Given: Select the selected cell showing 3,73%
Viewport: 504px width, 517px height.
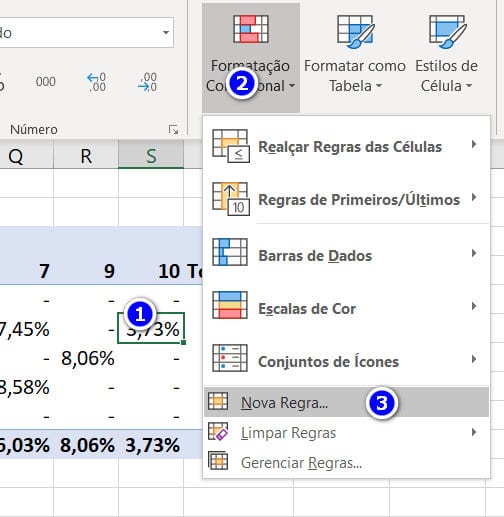Looking at the screenshot, I should (151, 328).
